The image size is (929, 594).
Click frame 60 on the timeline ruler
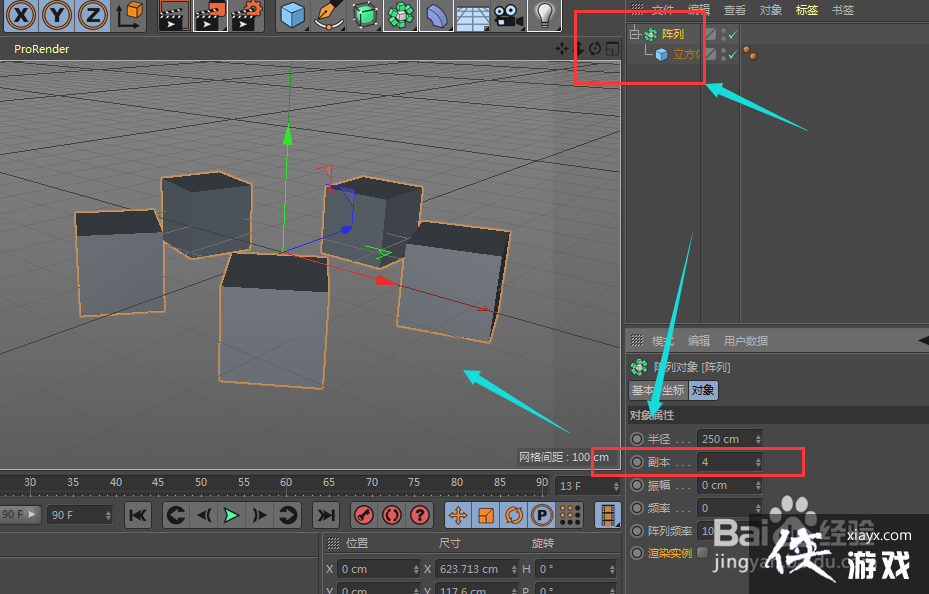(287, 482)
